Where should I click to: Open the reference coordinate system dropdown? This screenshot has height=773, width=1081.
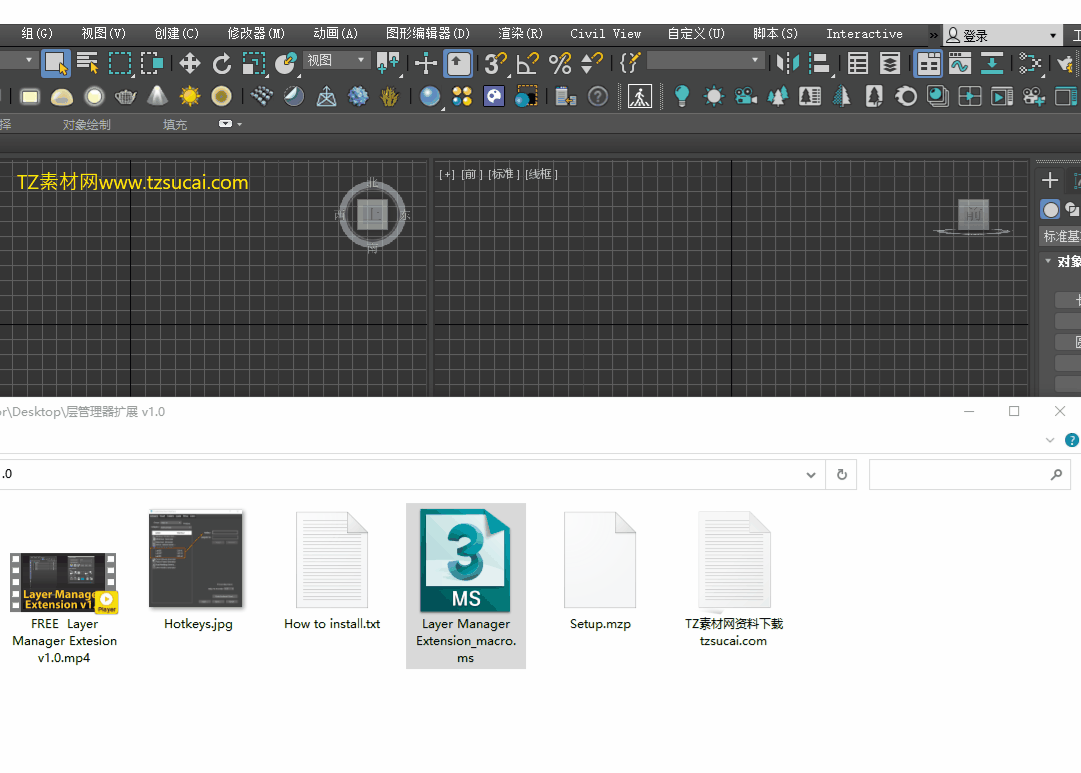coord(335,62)
